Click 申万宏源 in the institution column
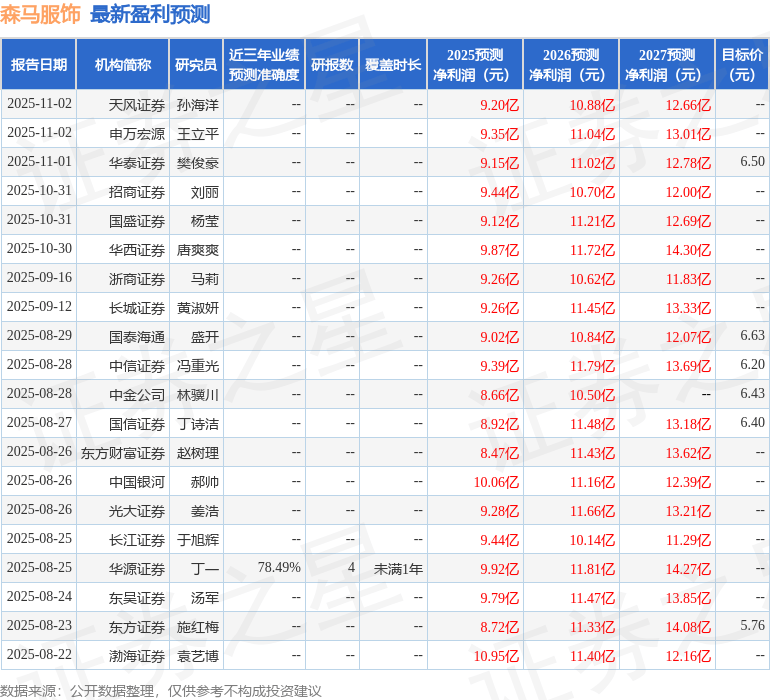The width and height of the screenshot is (770, 700). 137,133
